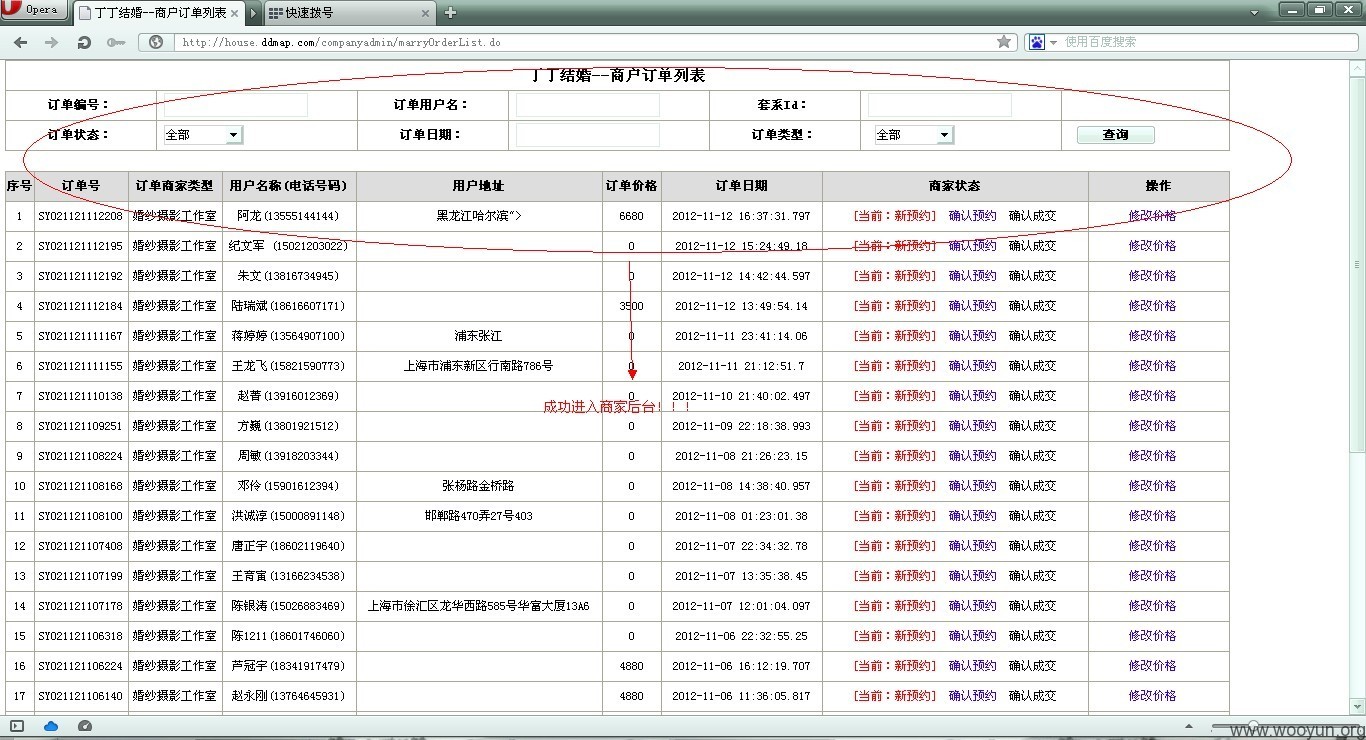Viewport: 1366px width, 740px height.
Task: Open the 订单状态 dropdown
Action: pyautogui.click(x=203, y=135)
